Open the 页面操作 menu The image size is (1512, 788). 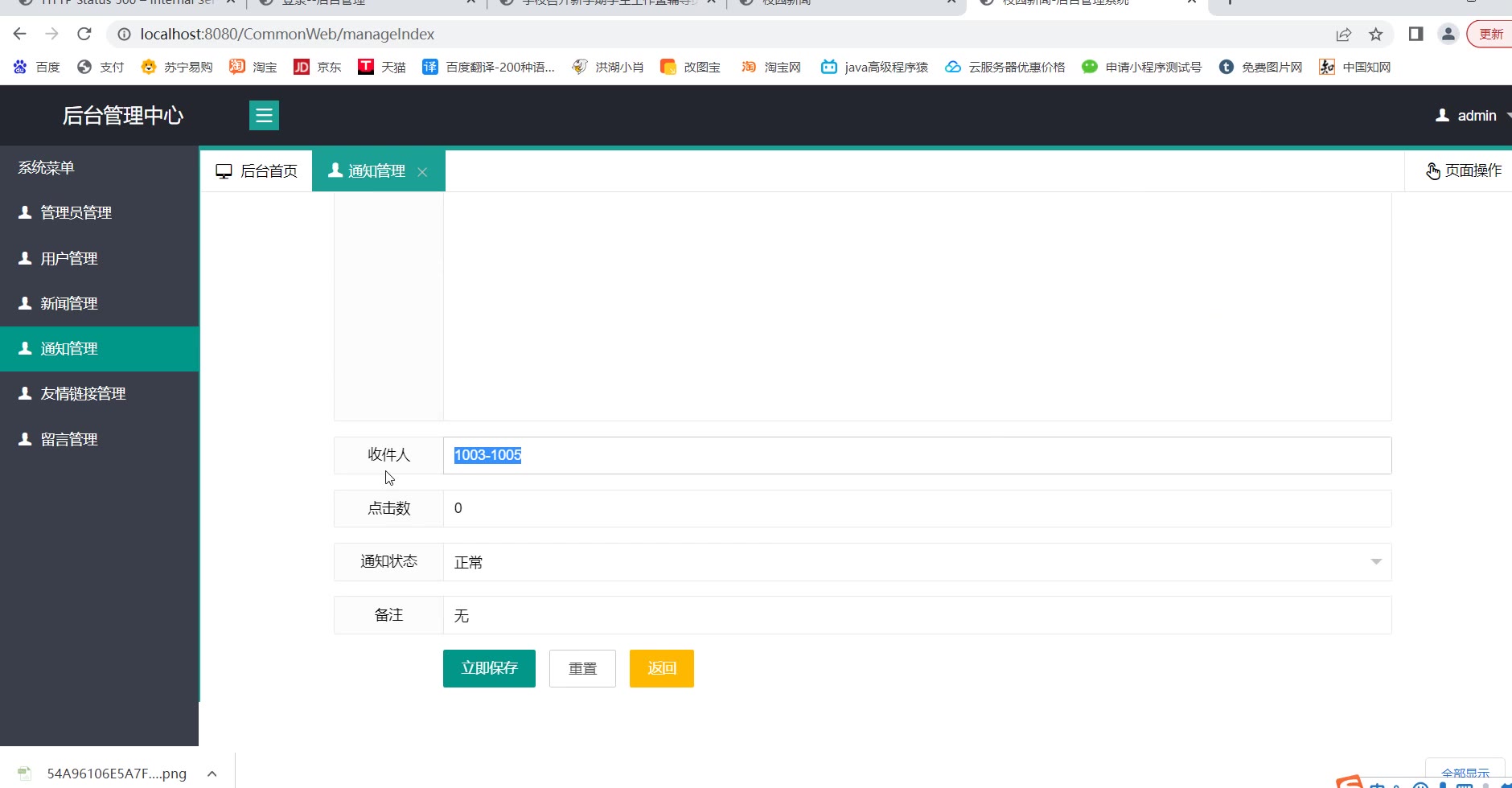coord(1464,170)
